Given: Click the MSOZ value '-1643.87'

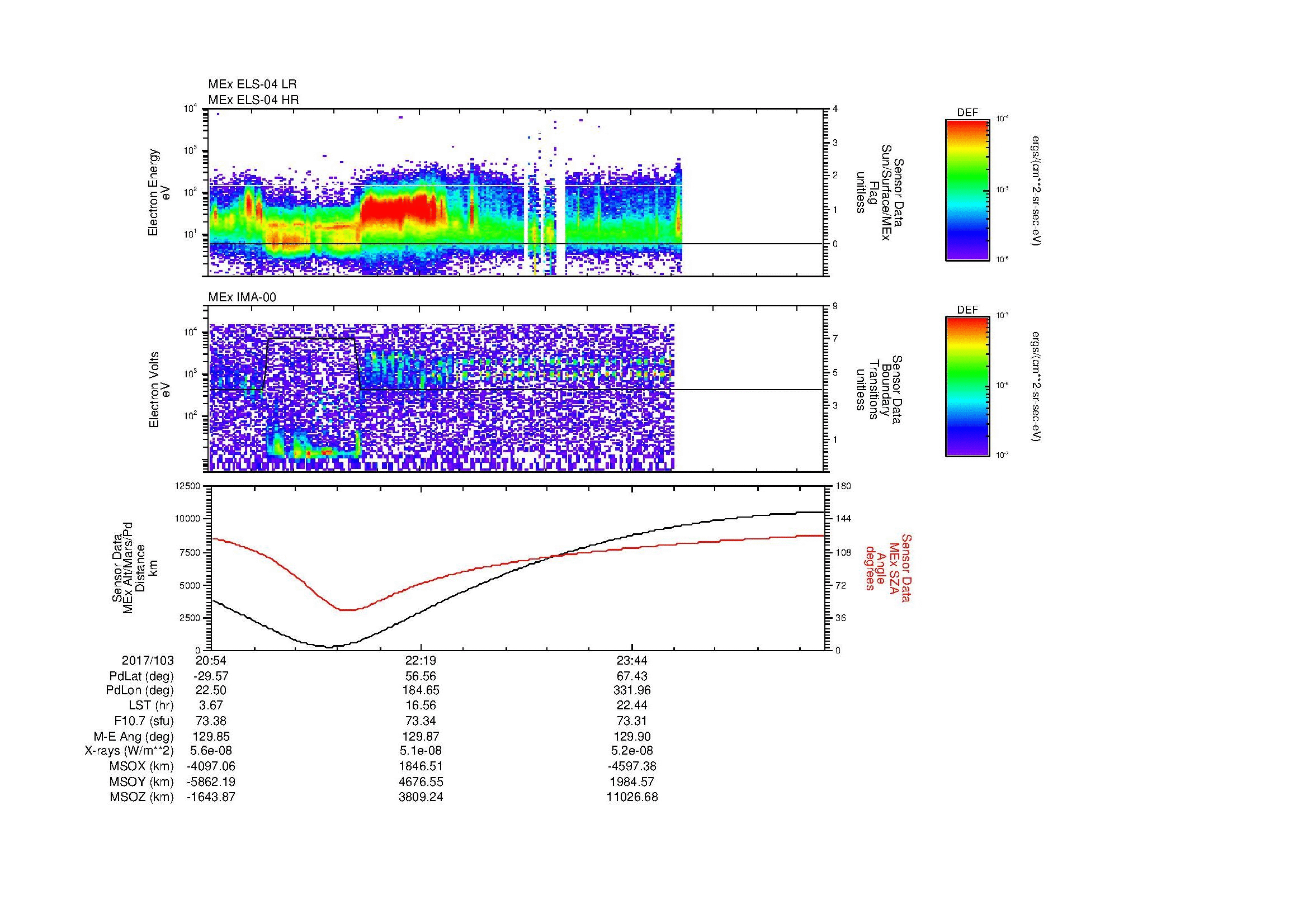Looking at the screenshot, I should 211,797.
